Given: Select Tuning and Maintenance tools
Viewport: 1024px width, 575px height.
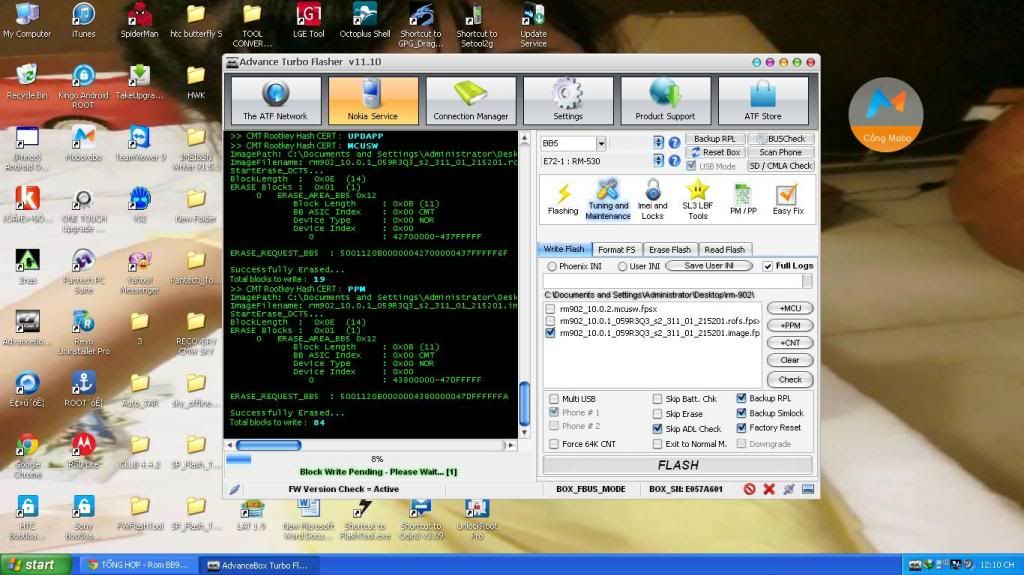Looking at the screenshot, I should click(607, 199).
